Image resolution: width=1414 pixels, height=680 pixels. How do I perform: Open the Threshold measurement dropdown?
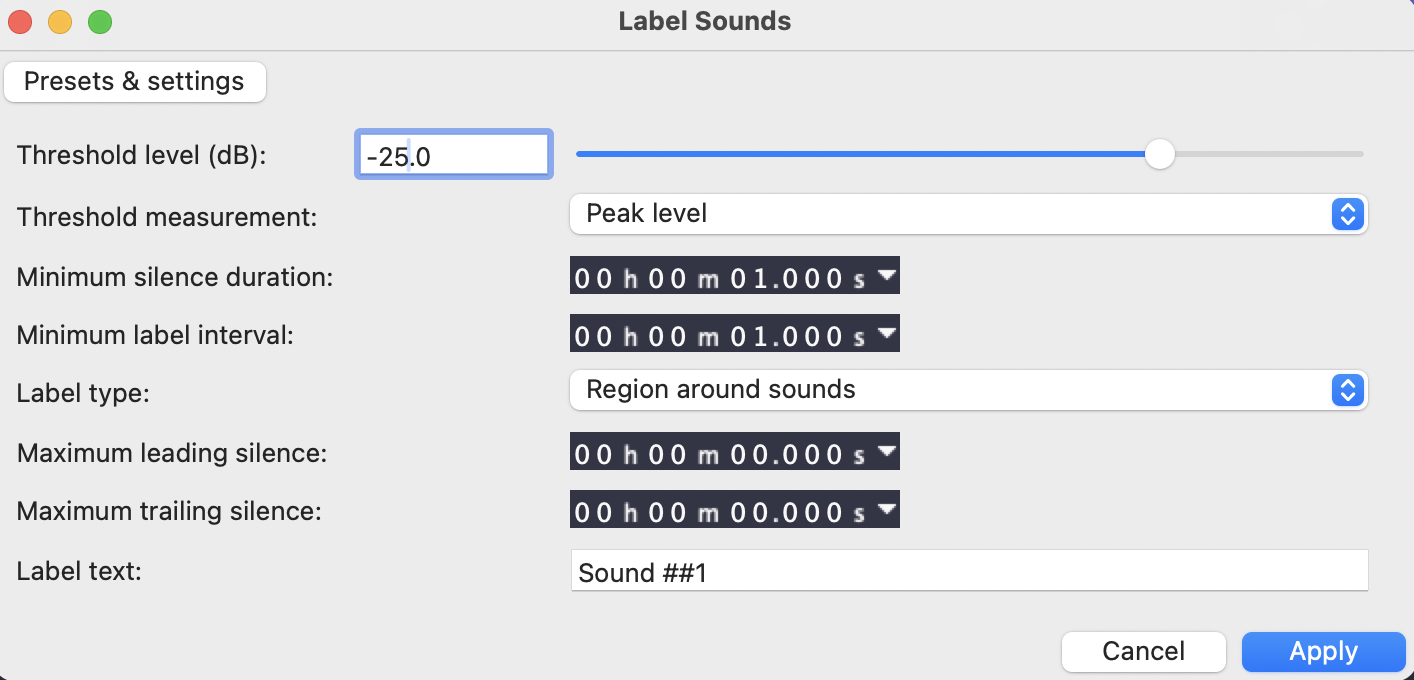[968, 214]
